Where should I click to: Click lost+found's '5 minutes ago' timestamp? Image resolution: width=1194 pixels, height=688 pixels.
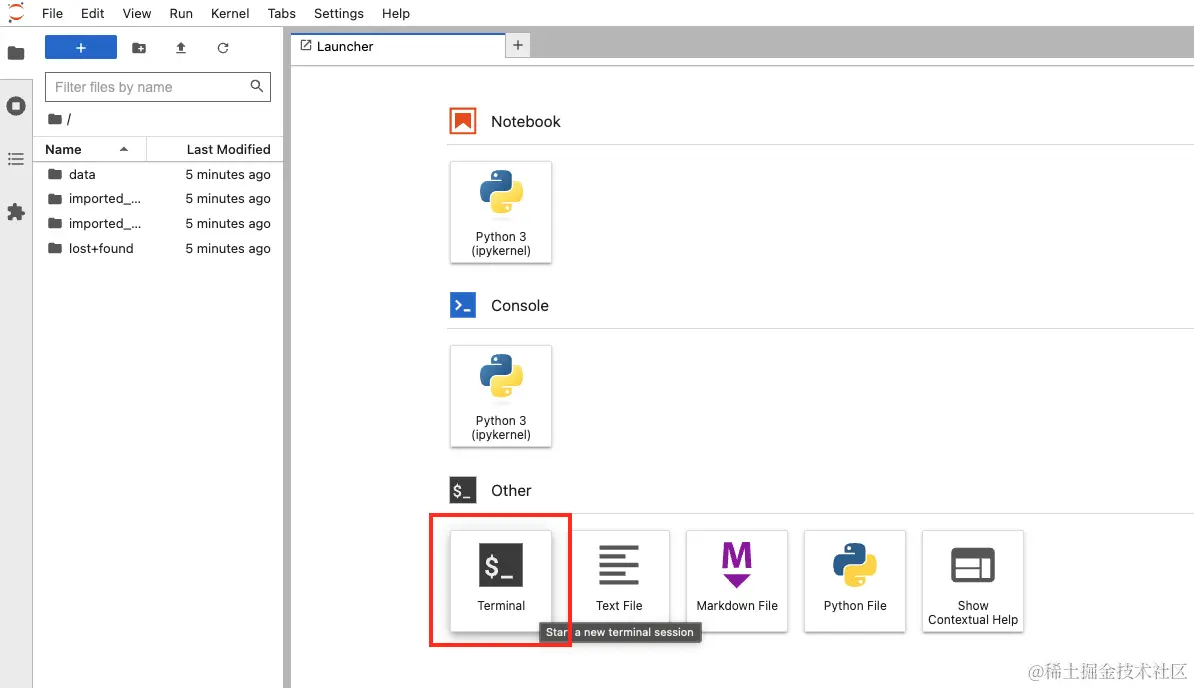228,248
